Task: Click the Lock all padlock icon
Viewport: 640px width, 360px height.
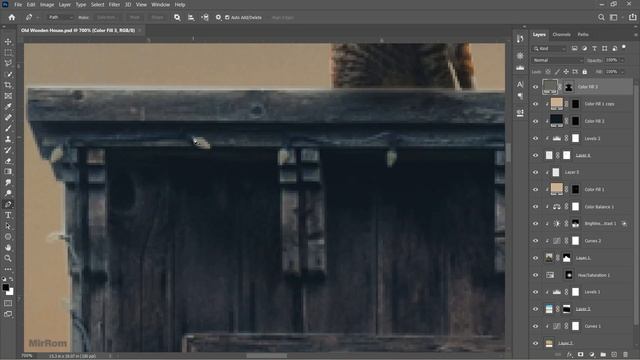Action: (x=584, y=72)
